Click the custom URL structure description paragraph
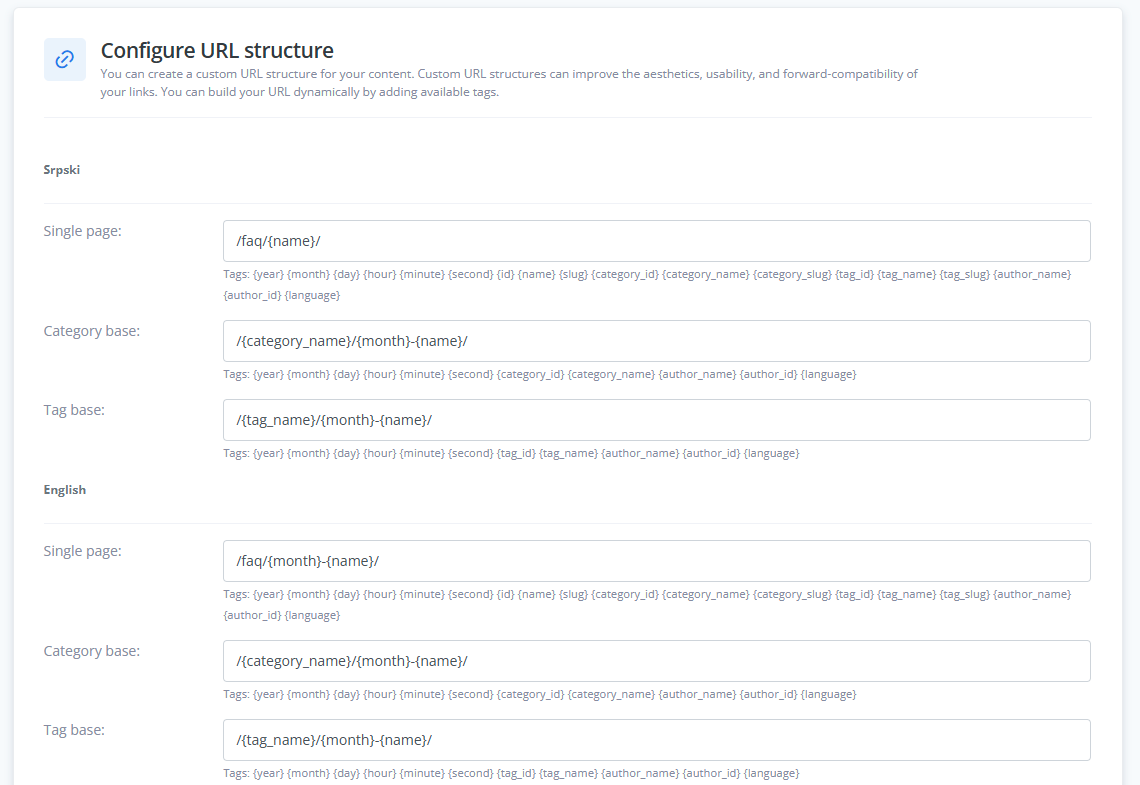Viewport: 1140px width, 785px height. 509,83
